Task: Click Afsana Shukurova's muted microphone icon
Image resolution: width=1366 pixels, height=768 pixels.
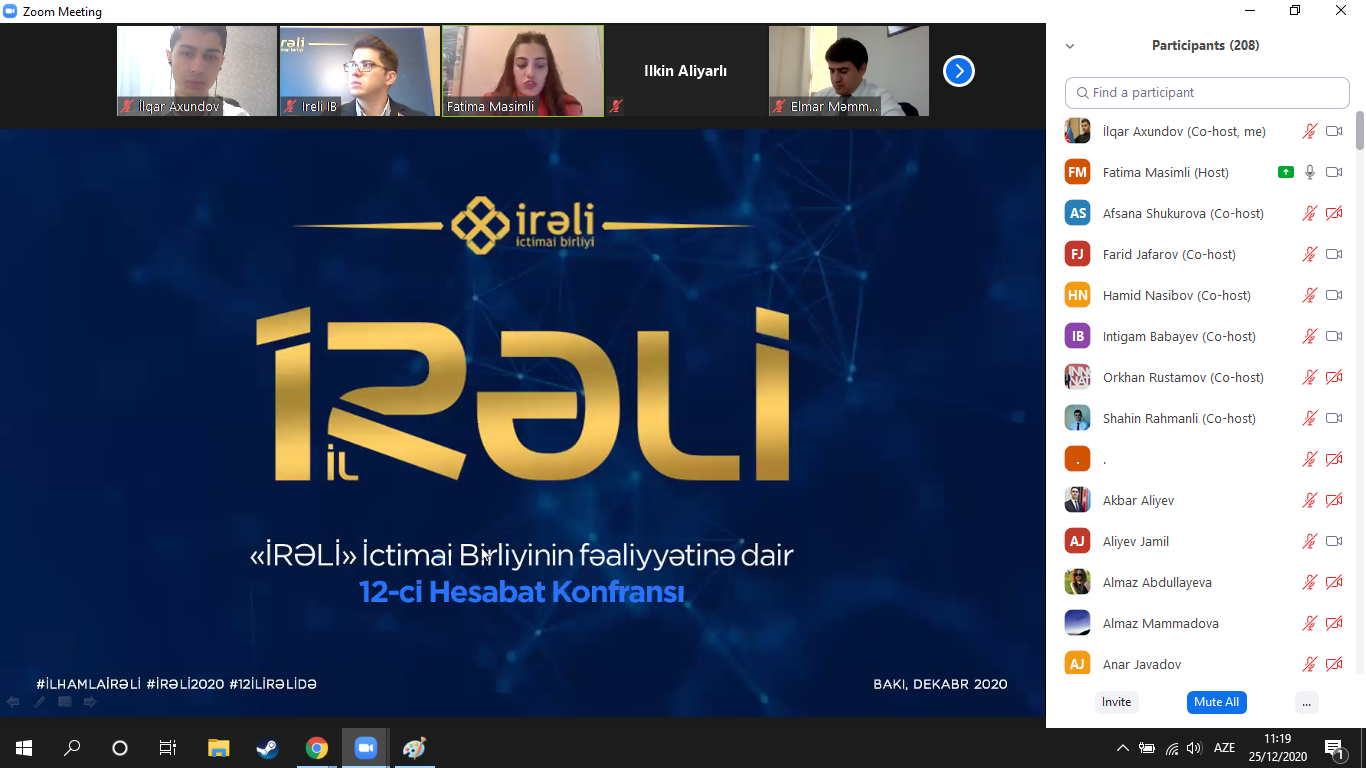Action: pyautogui.click(x=1309, y=213)
